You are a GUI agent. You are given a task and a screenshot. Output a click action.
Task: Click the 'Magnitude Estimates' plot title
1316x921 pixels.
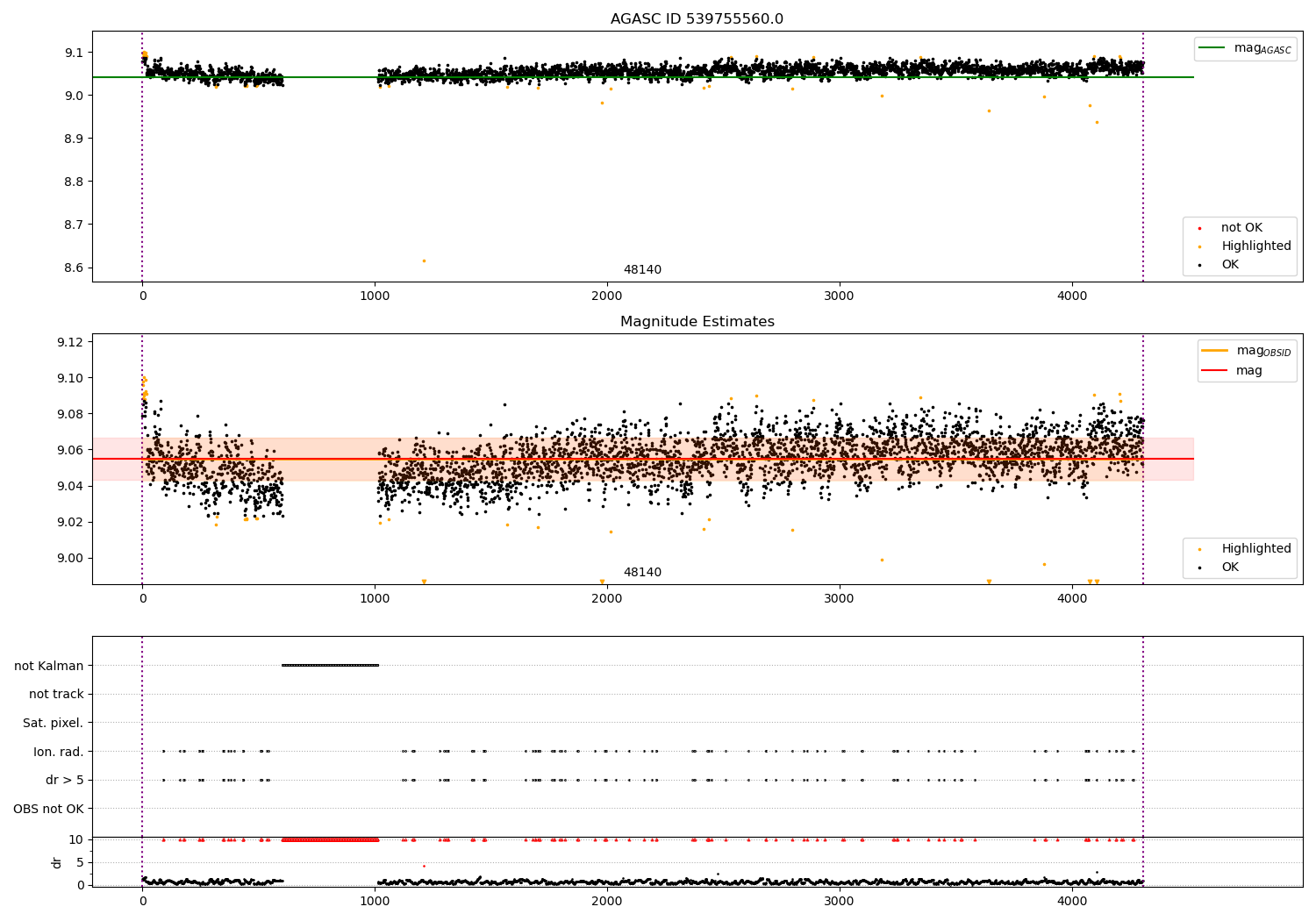click(697, 322)
